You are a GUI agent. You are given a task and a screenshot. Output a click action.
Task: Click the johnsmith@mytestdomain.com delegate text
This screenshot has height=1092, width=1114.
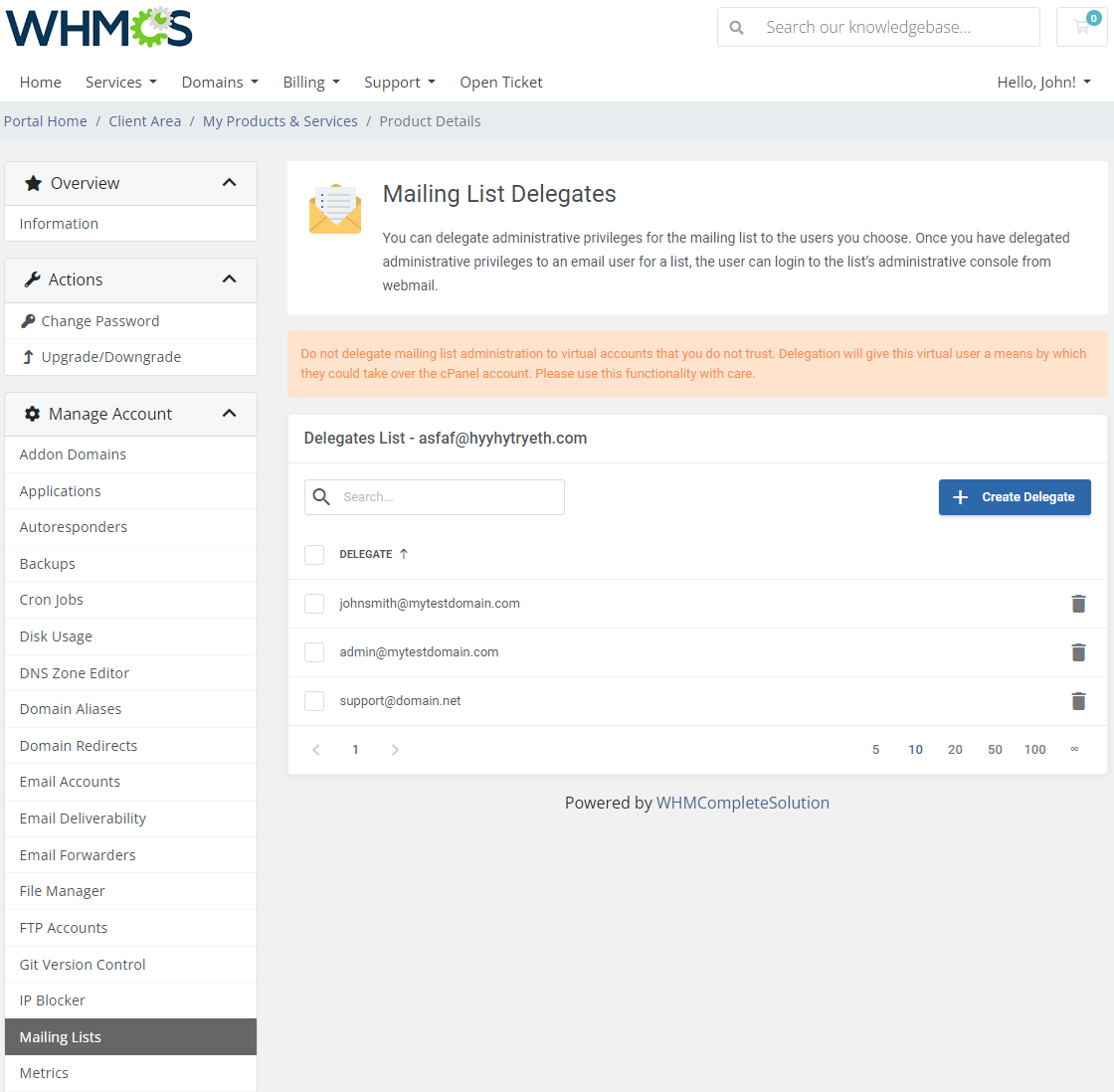(x=429, y=604)
